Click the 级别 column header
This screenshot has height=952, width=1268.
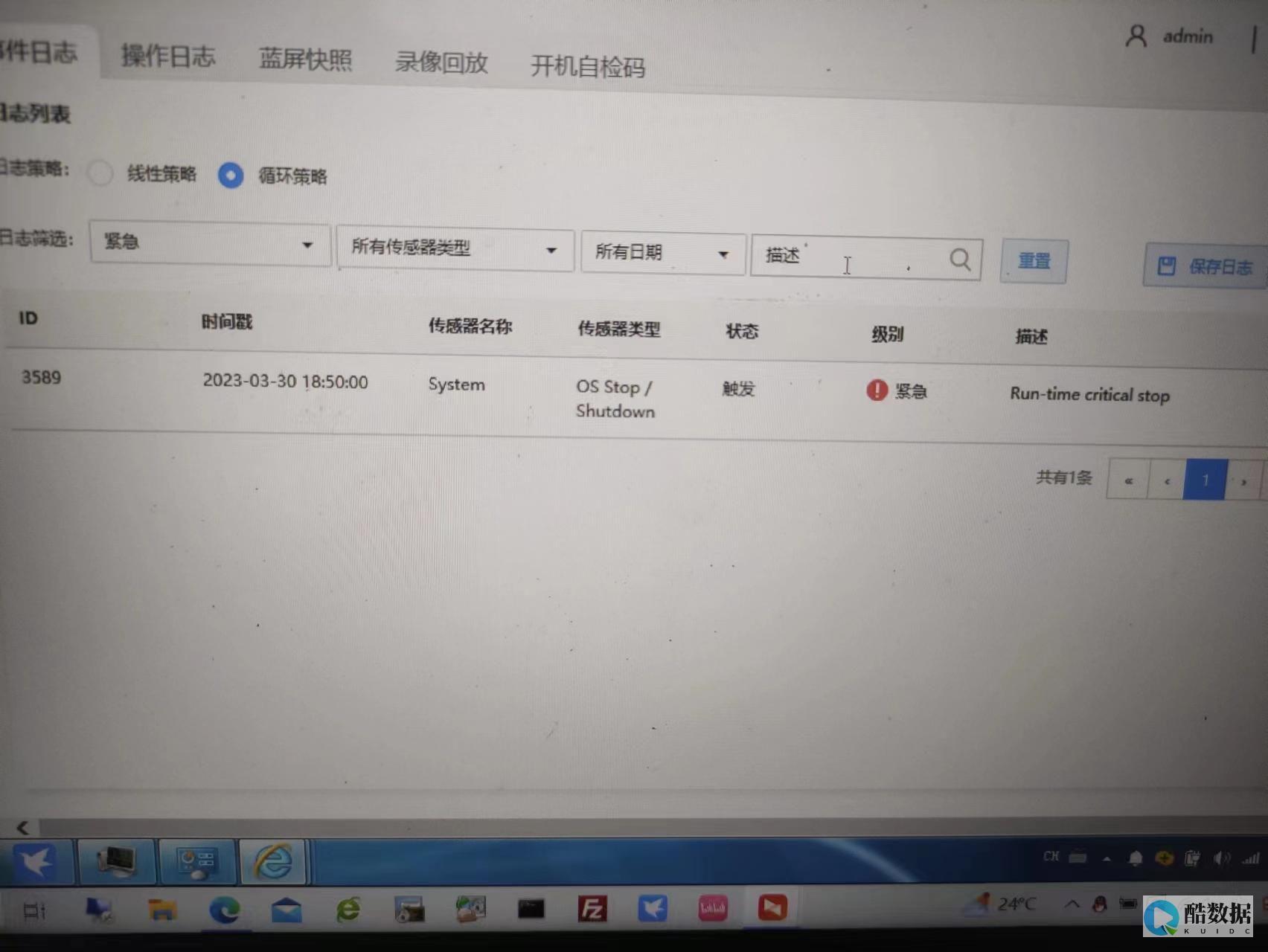pos(887,334)
